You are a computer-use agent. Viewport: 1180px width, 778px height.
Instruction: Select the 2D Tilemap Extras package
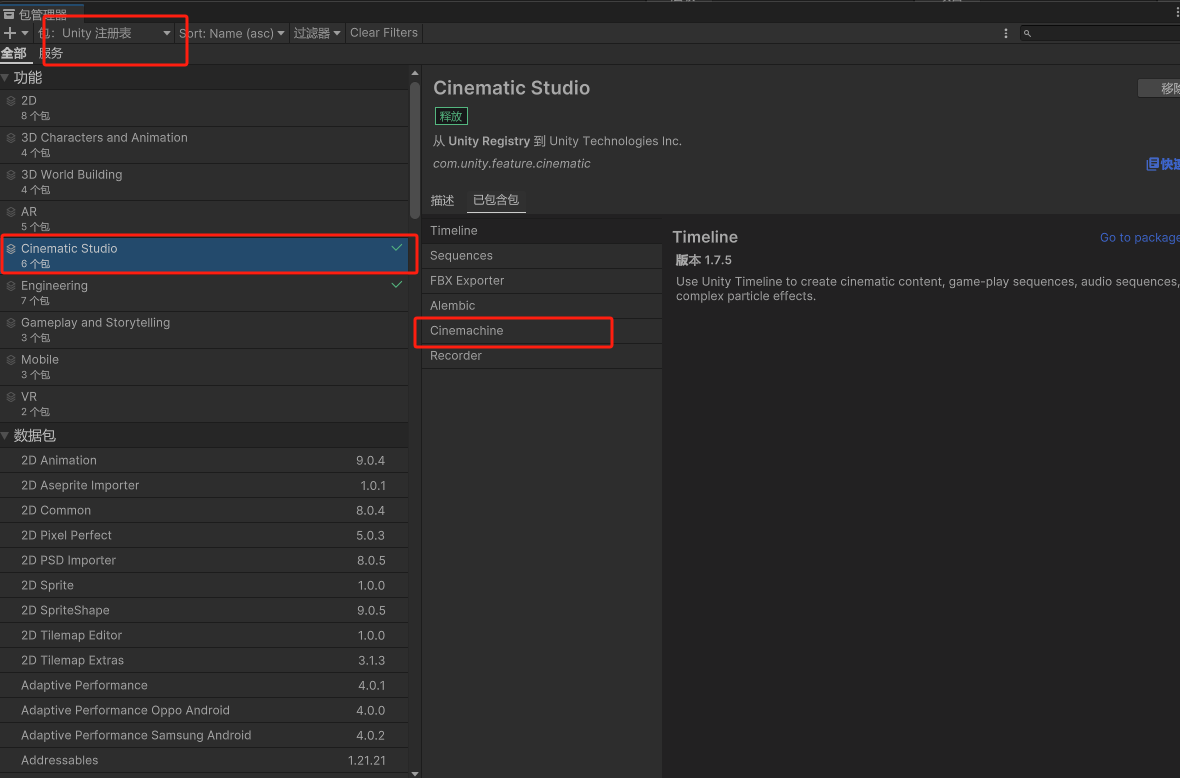[205, 660]
